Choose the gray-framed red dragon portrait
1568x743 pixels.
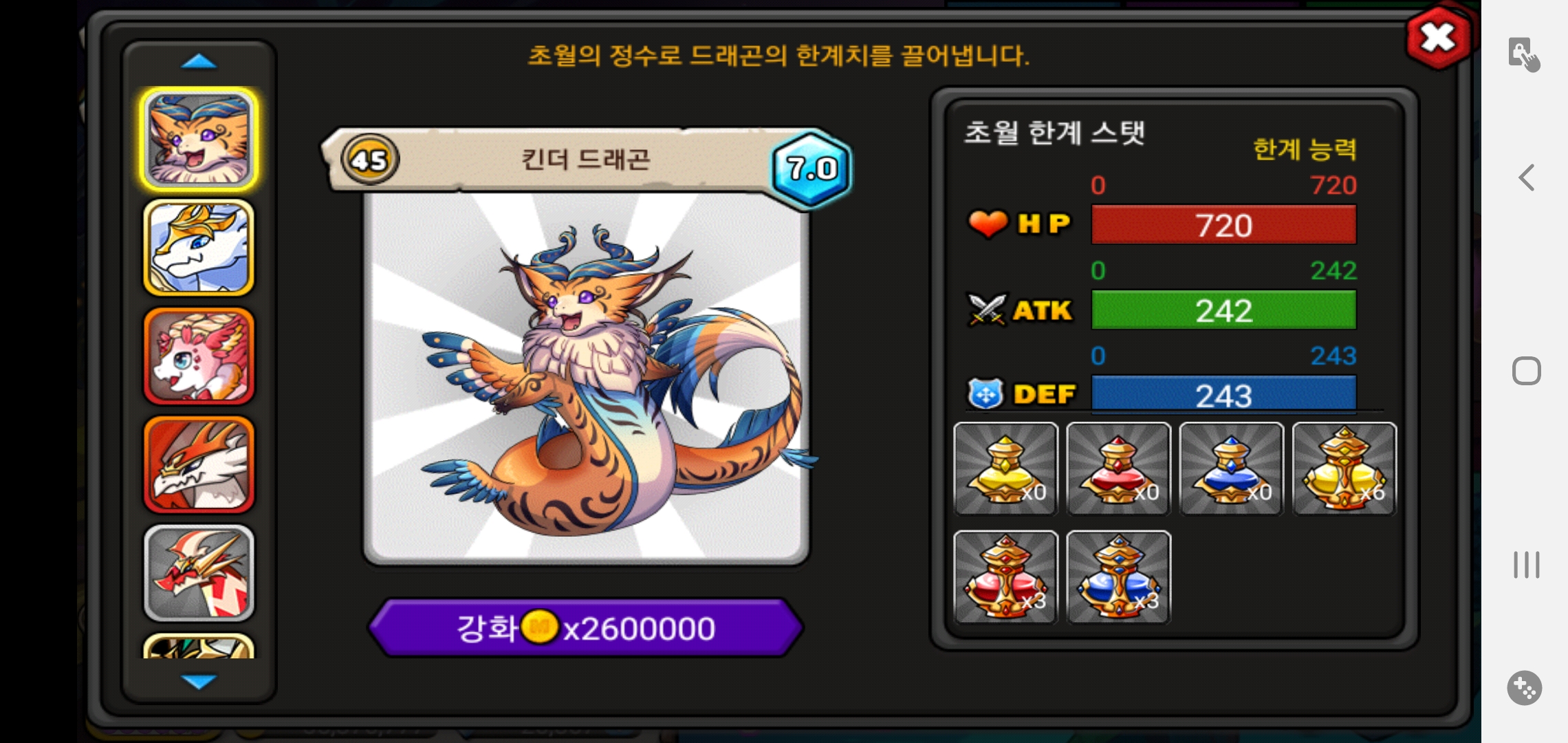(x=199, y=573)
